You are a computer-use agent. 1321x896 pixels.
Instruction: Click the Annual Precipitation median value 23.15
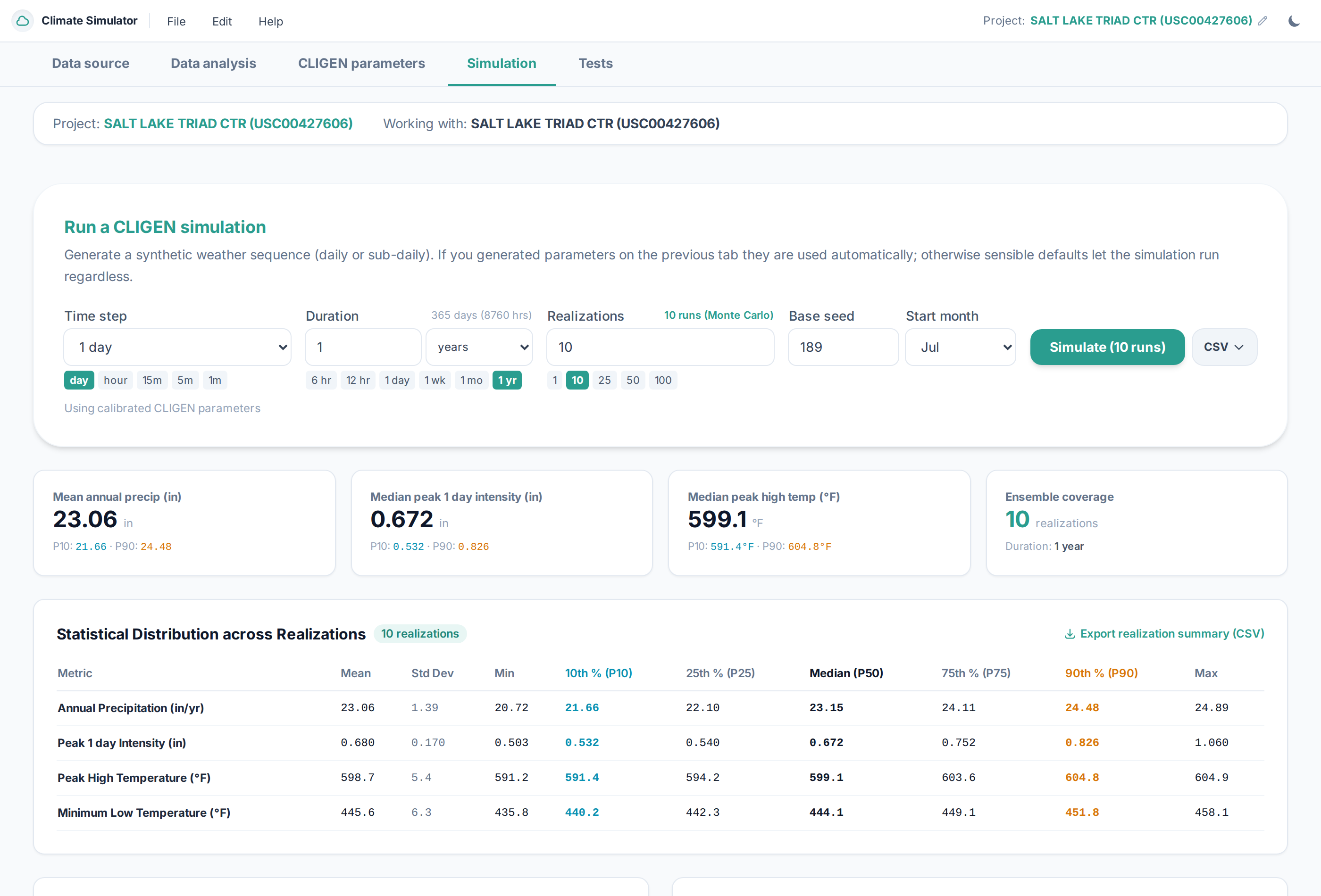tap(826, 708)
